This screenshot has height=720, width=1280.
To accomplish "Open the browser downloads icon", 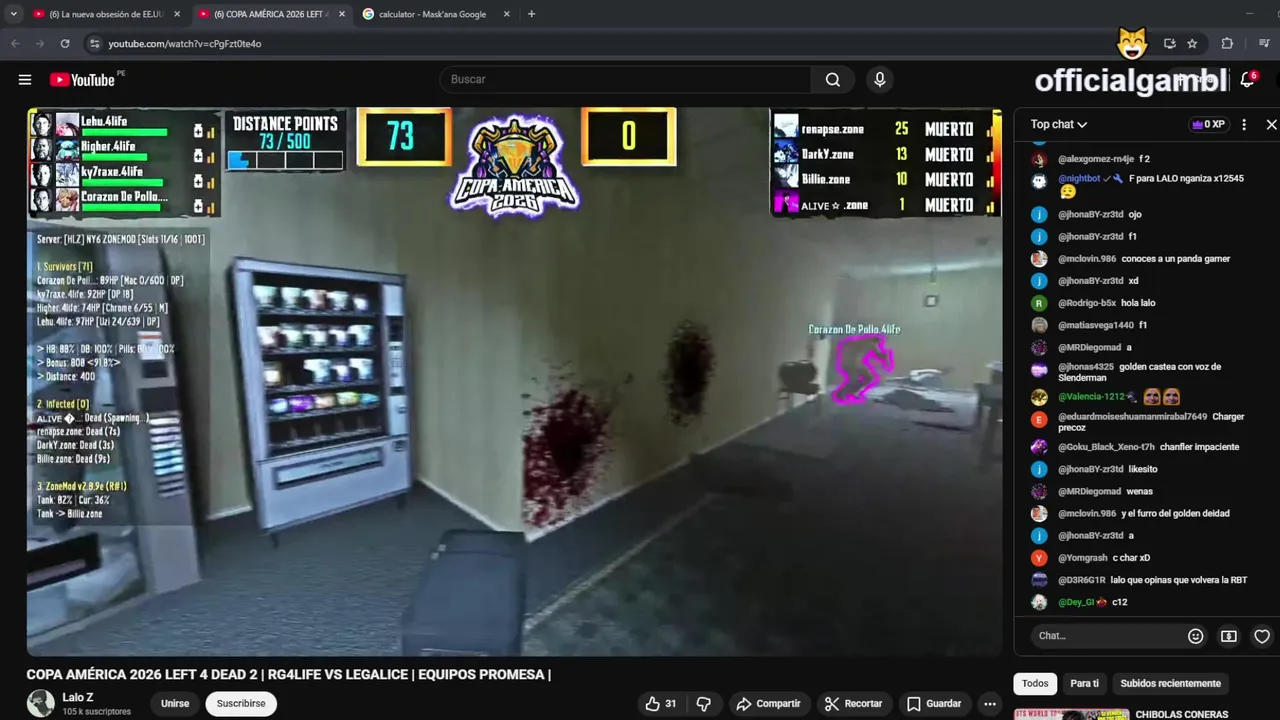I will [1264, 43].
